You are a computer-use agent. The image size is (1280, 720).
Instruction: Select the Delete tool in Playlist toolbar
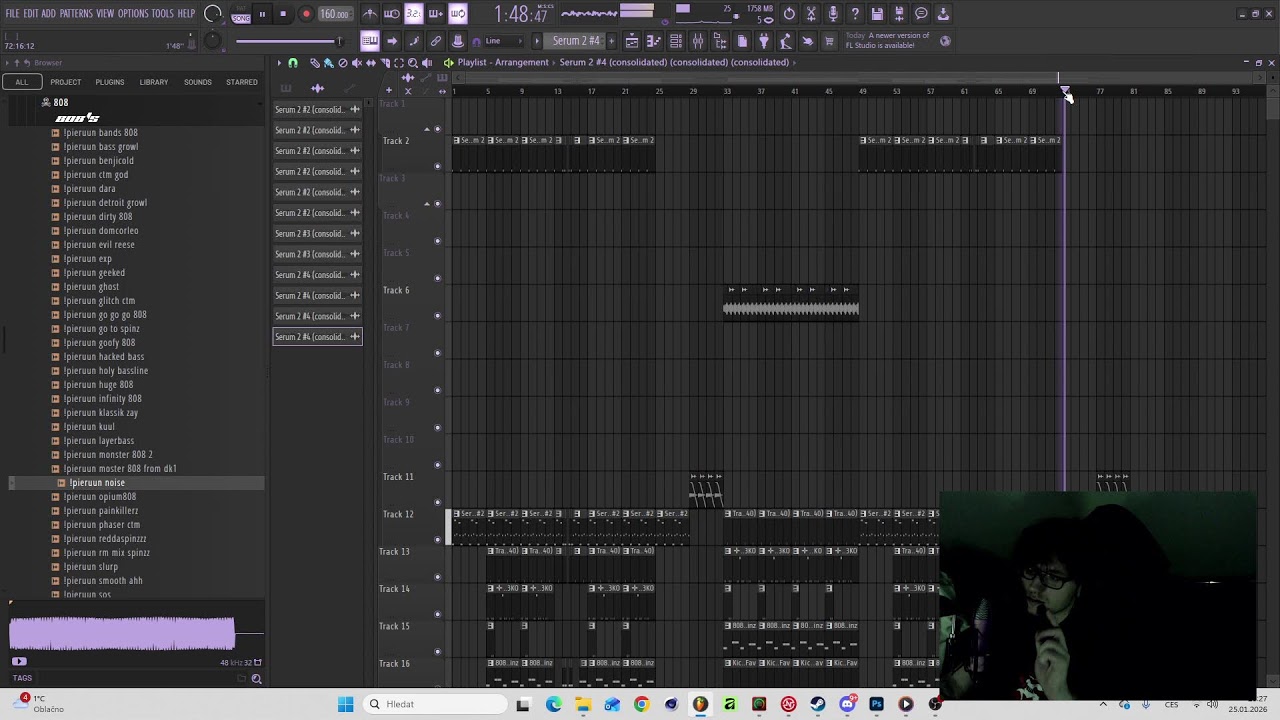pyautogui.click(x=343, y=63)
